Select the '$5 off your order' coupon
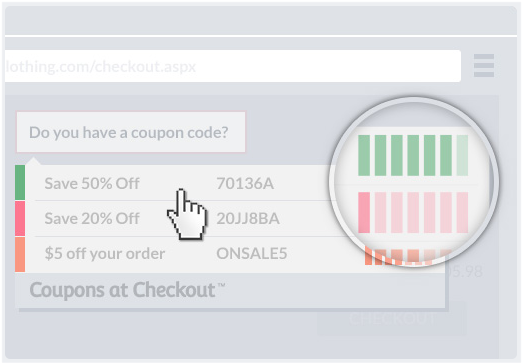The height and width of the screenshot is (364, 523). (105, 254)
